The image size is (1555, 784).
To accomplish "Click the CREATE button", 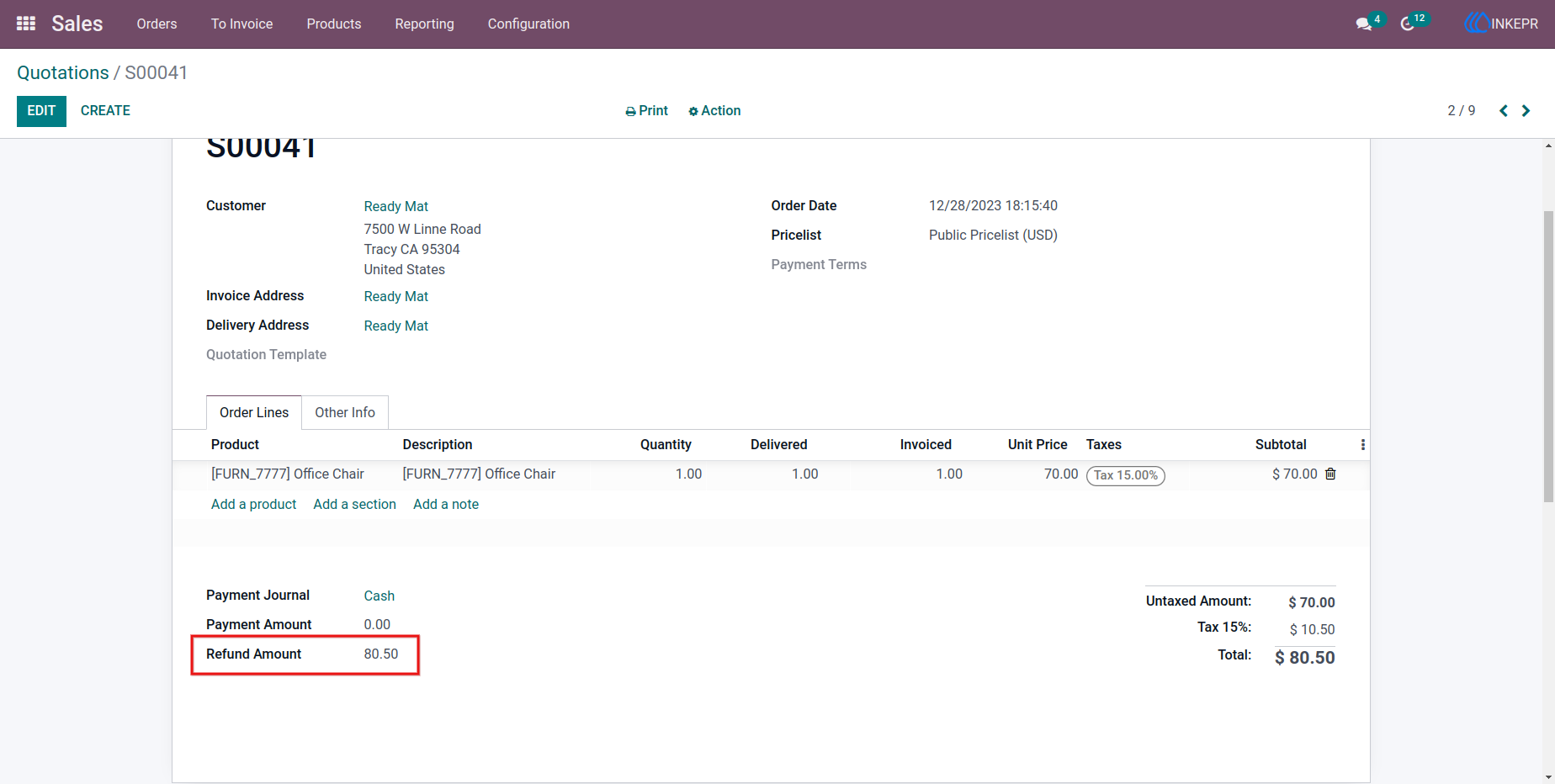I will [105, 111].
